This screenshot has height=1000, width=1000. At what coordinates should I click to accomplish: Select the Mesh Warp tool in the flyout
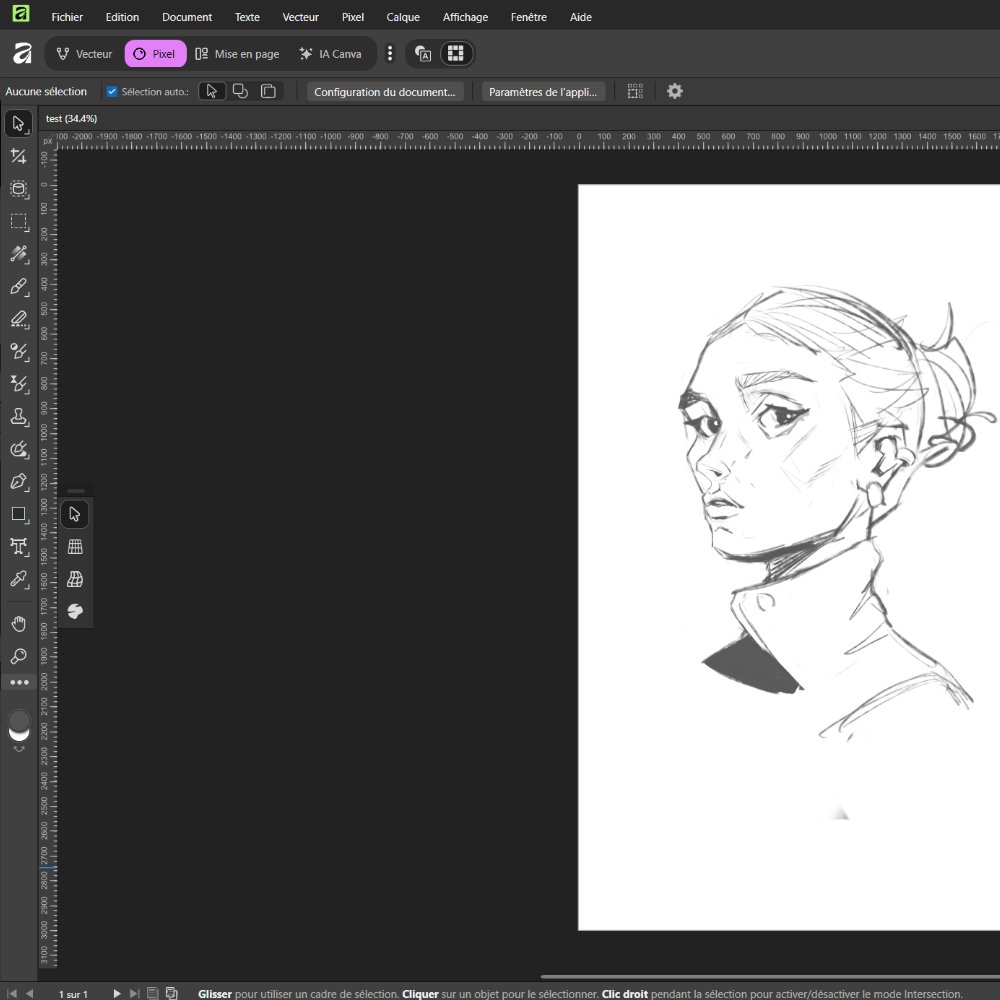[x=75, y=579]
